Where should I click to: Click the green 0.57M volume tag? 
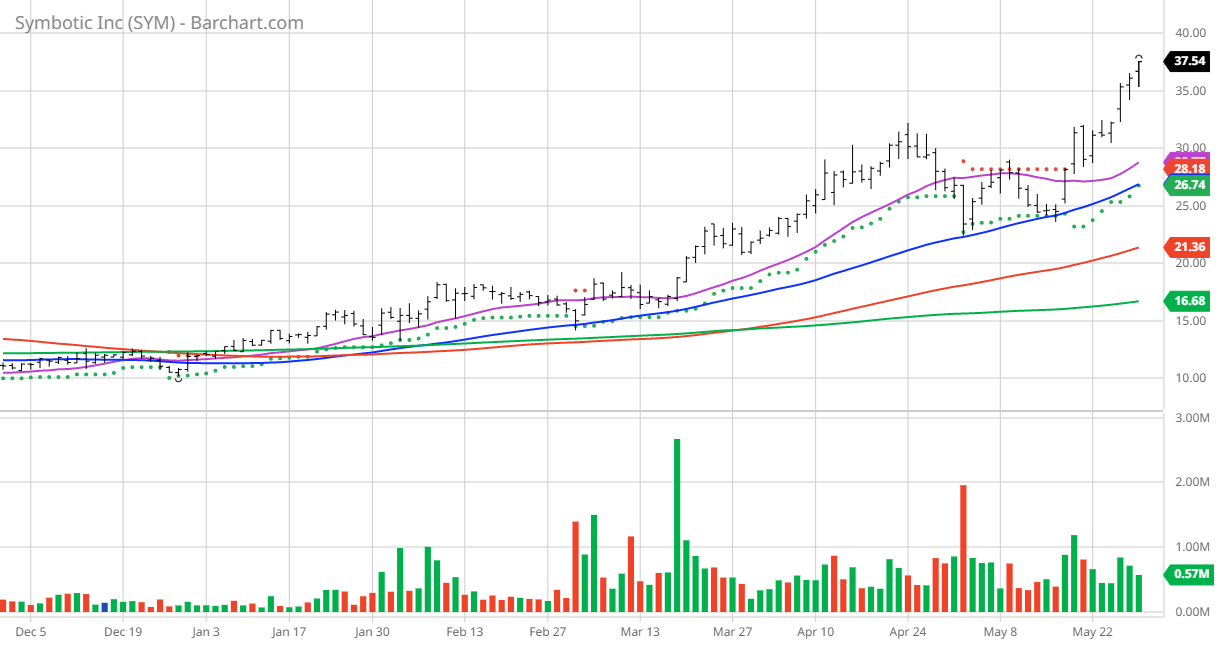pos(1187,574)
